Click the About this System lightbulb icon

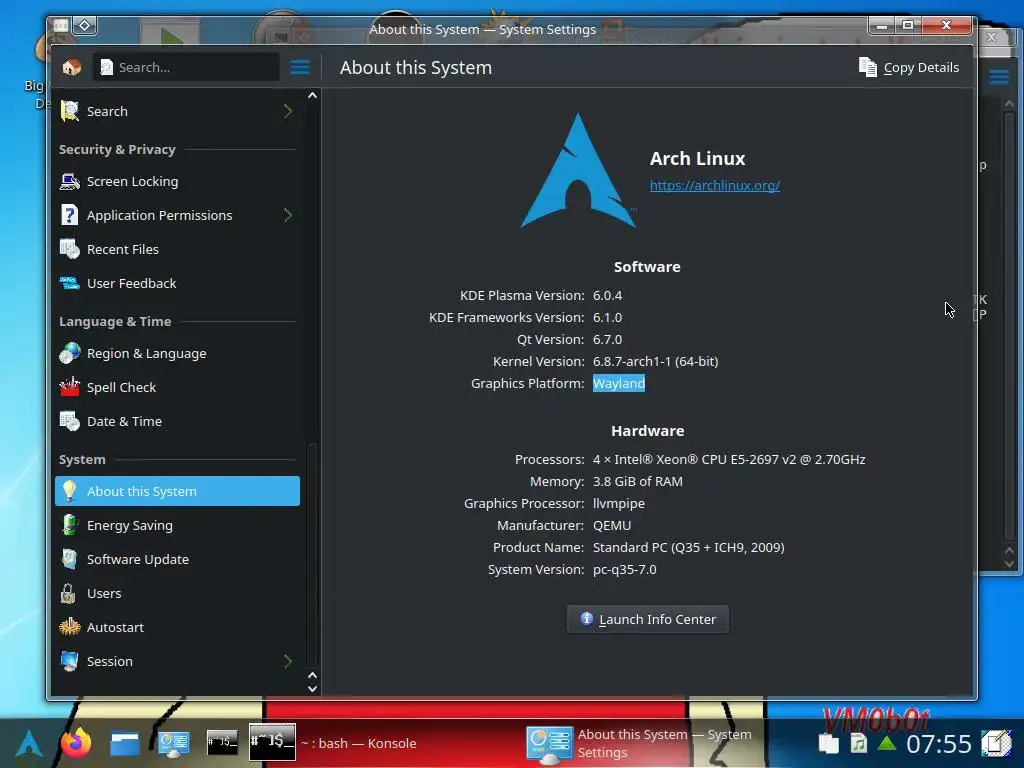pos(69,491)
